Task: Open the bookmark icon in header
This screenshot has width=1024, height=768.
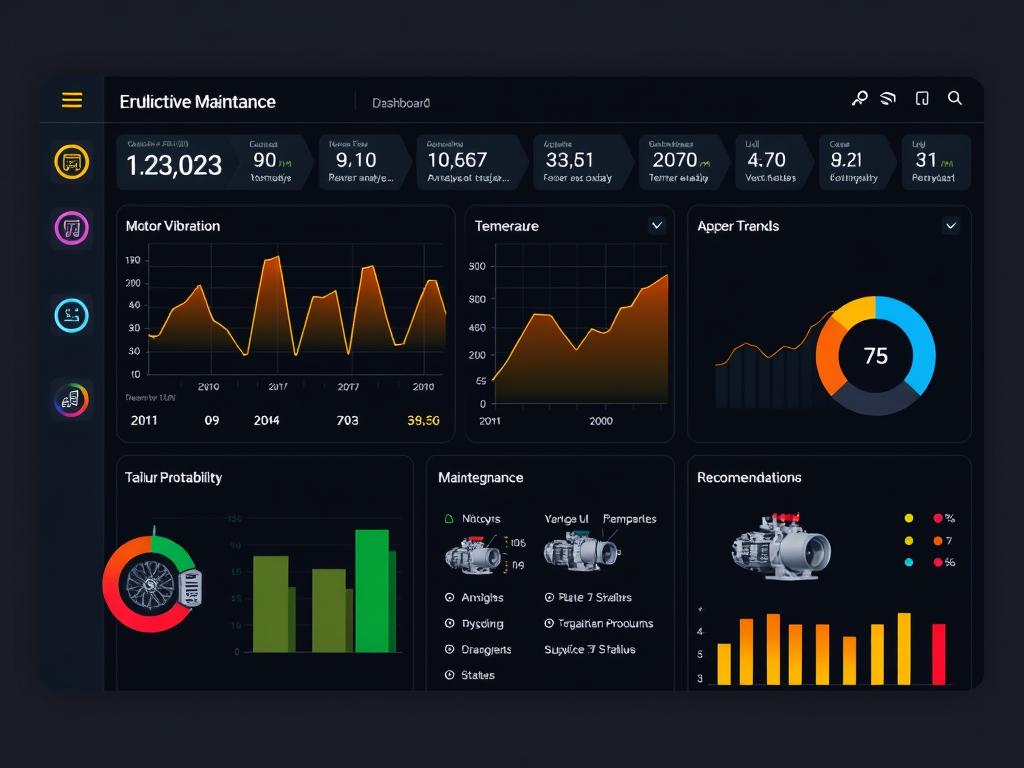Action: tap(922, 98)
